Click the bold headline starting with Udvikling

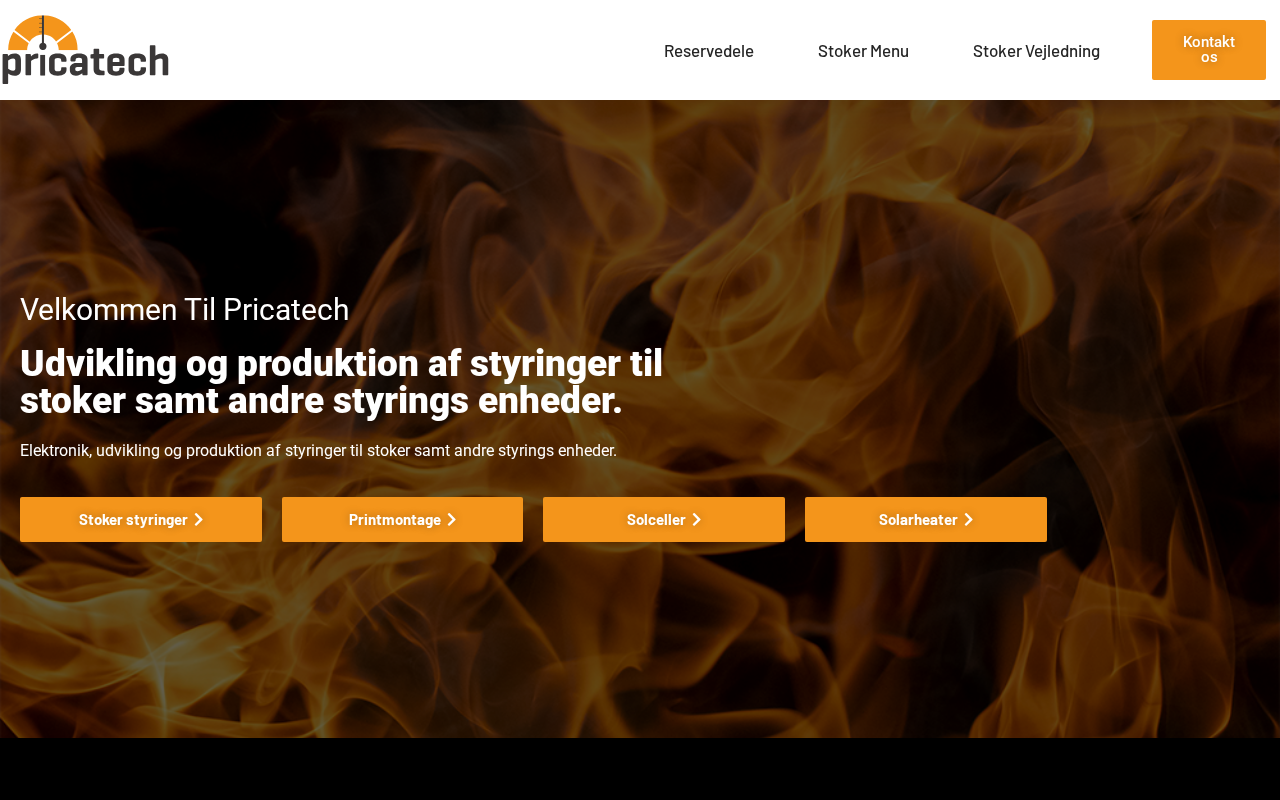click(341, 382)
